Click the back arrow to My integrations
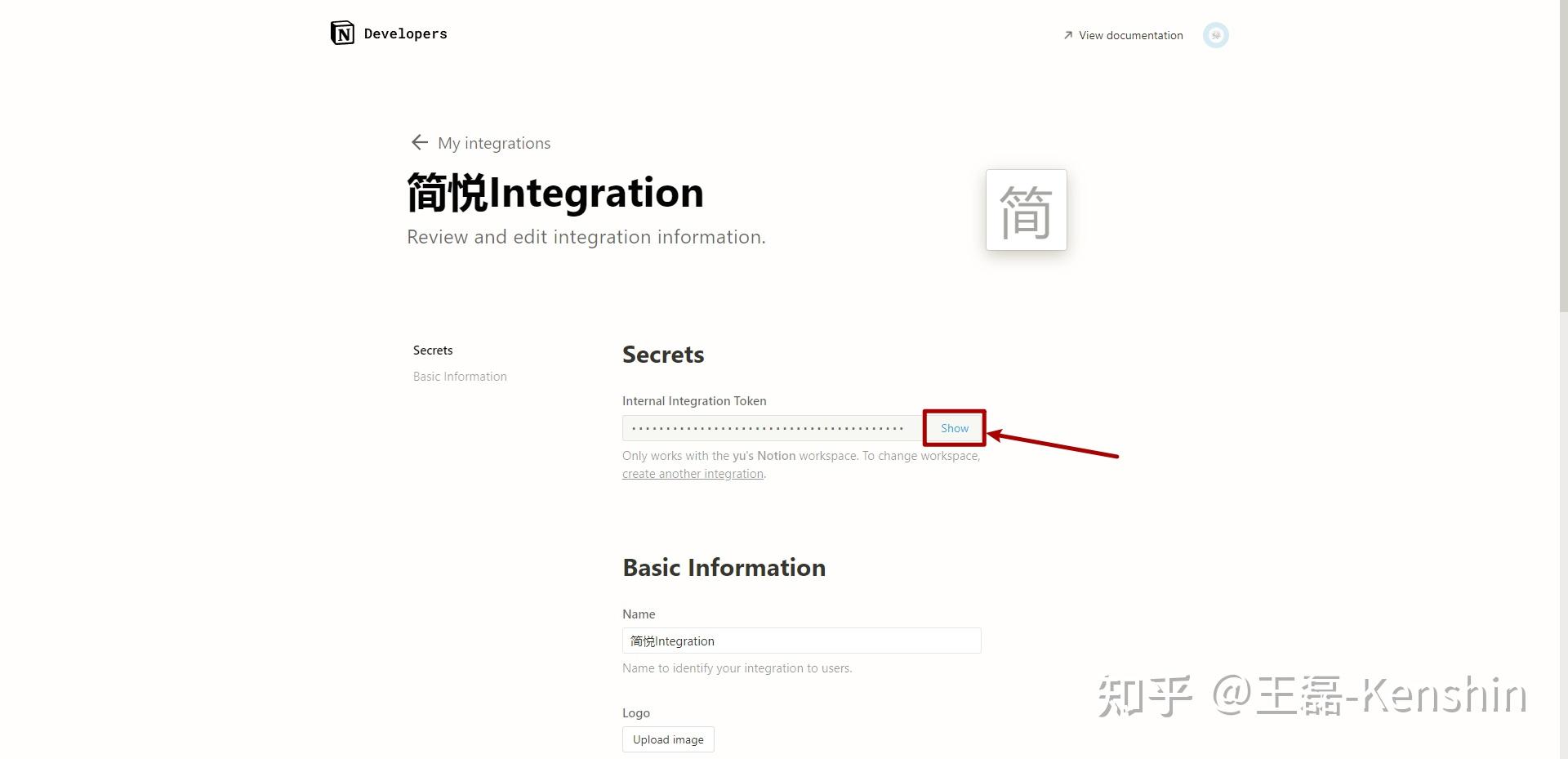The height and width of the screenshot is (759, 1568). click(x=420, y=142)
